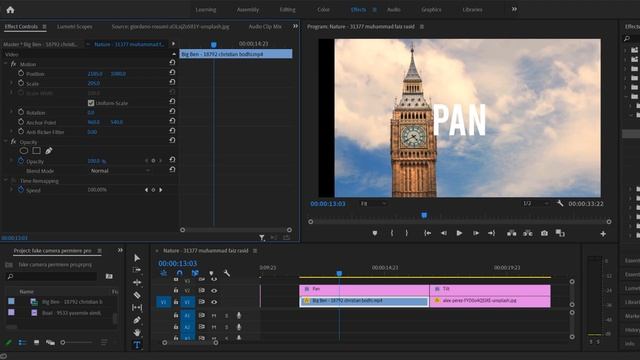Open the Audio workspace
The image size is (640, 360).
click(x=393, y=9)
